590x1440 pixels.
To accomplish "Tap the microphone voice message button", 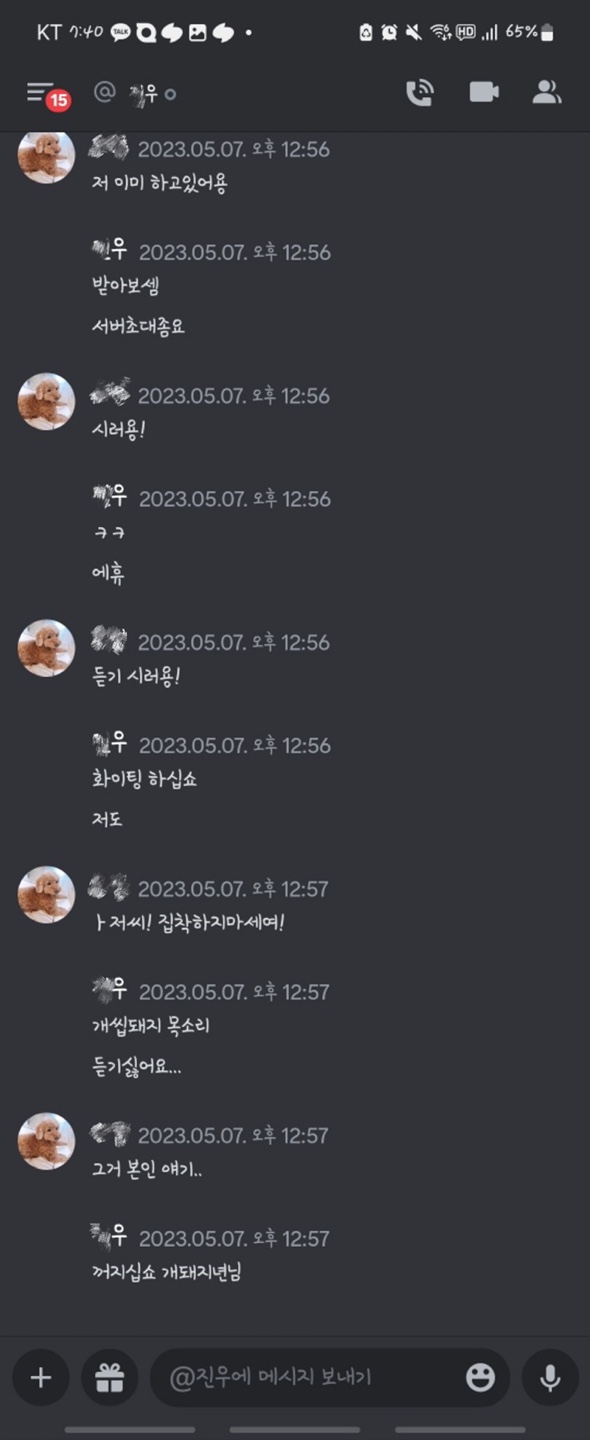I will coord(550,1378).
